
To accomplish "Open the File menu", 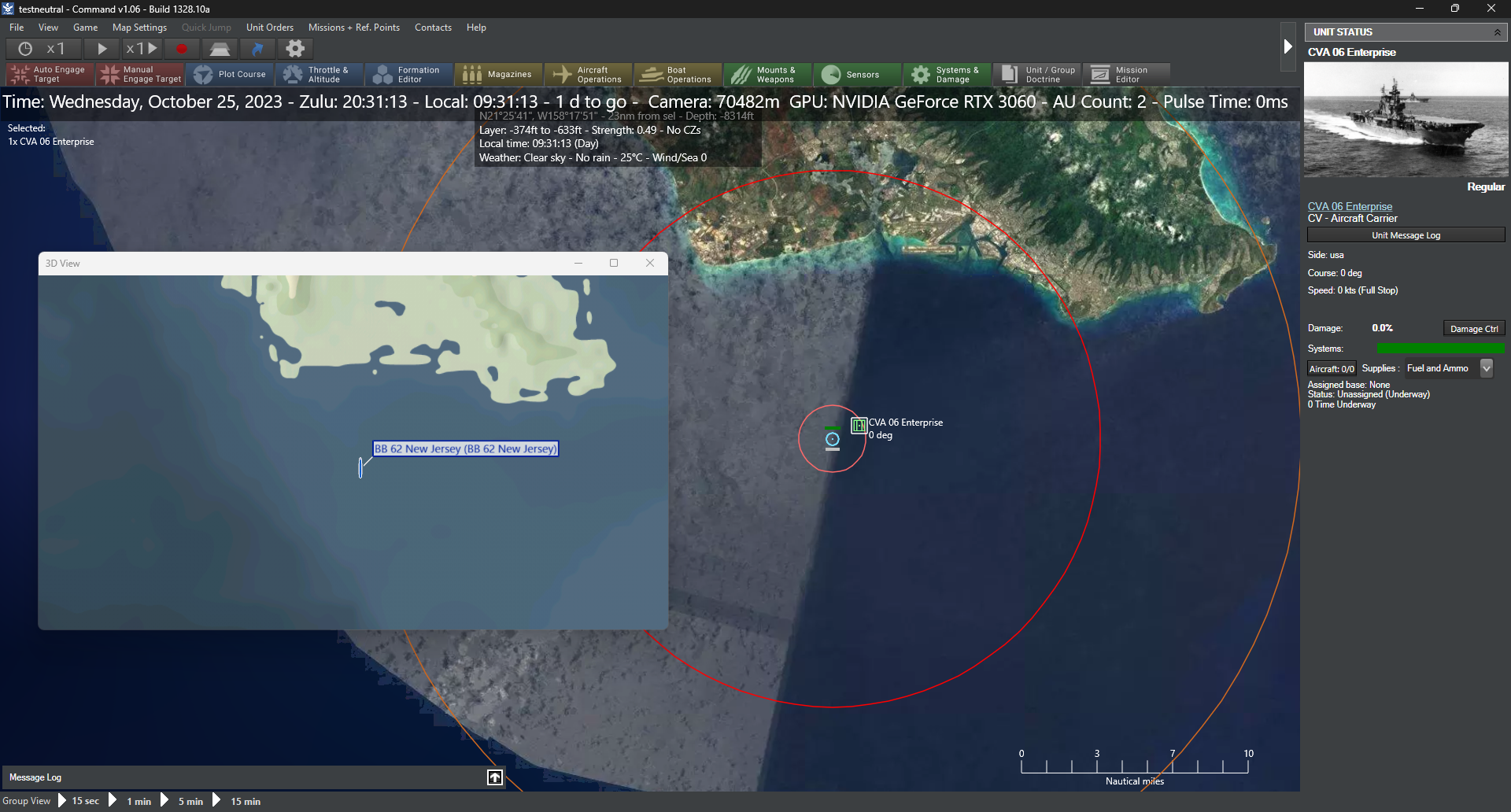I will [x=17, y=28].
